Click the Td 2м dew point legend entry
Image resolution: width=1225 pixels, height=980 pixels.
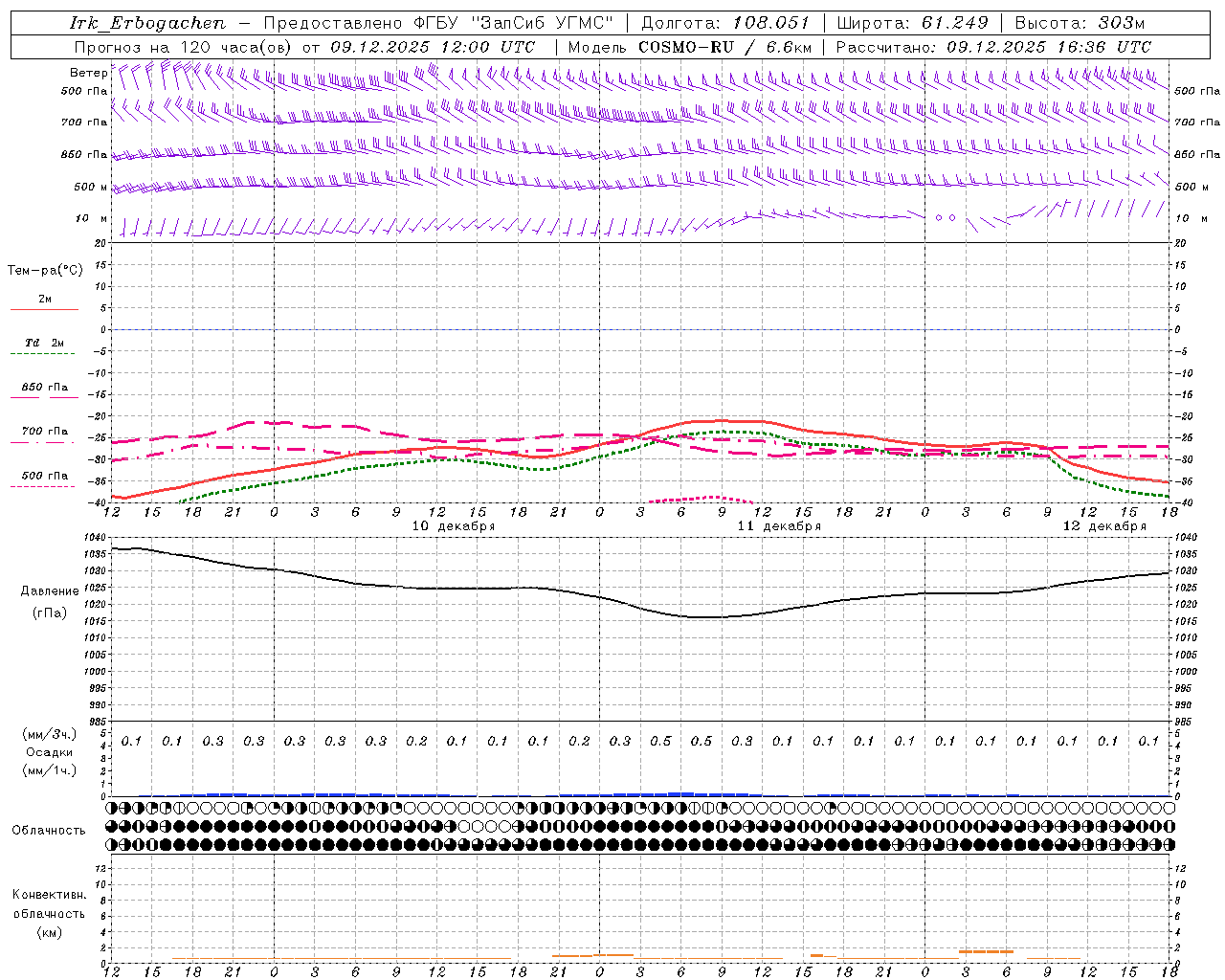[45, 346]
